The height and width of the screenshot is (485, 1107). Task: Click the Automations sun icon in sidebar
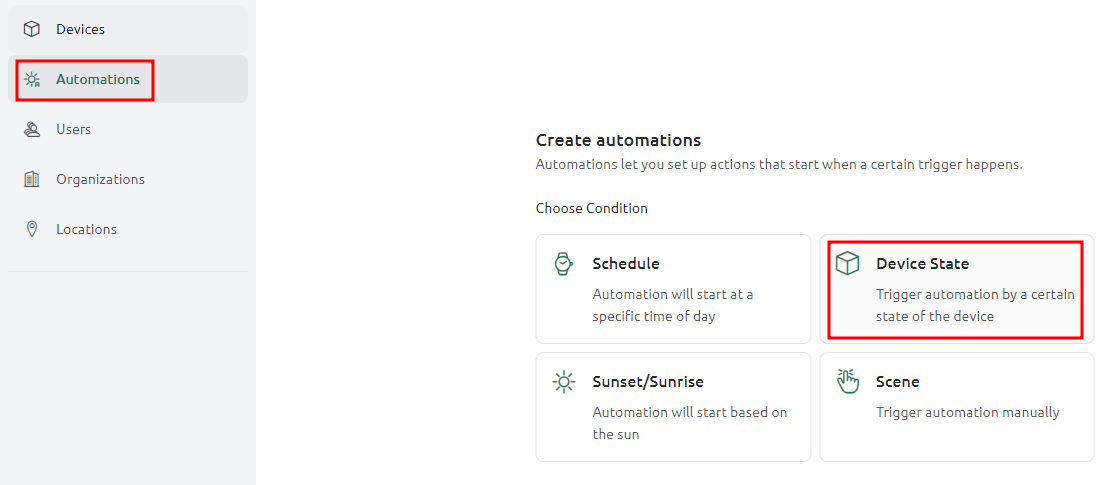tap(32, 80)
